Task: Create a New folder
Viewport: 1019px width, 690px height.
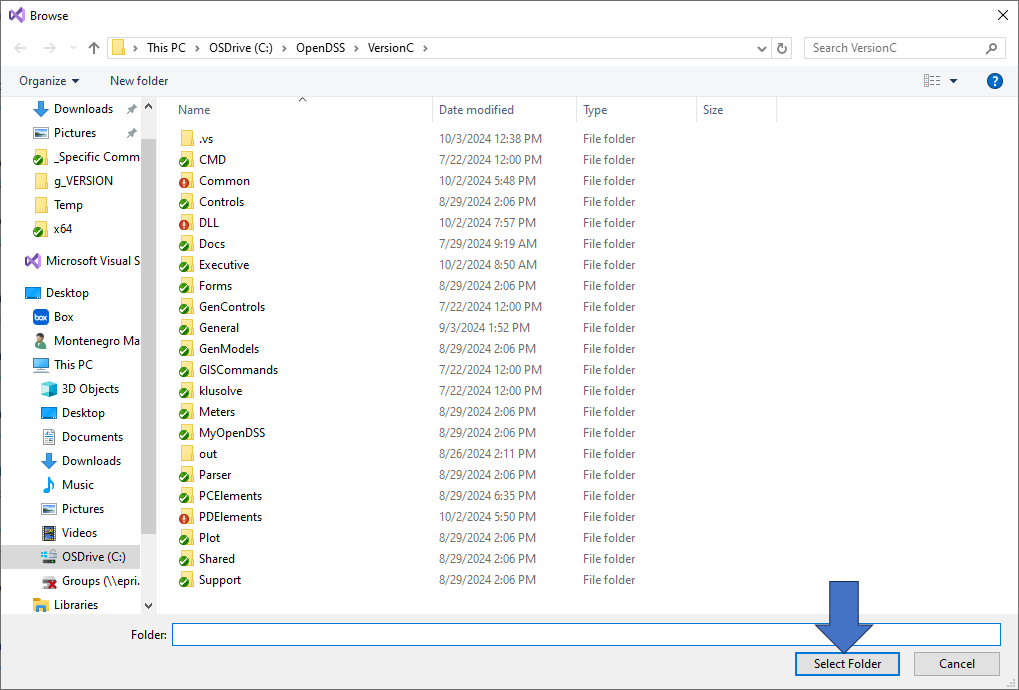Action: pos(138,81)
